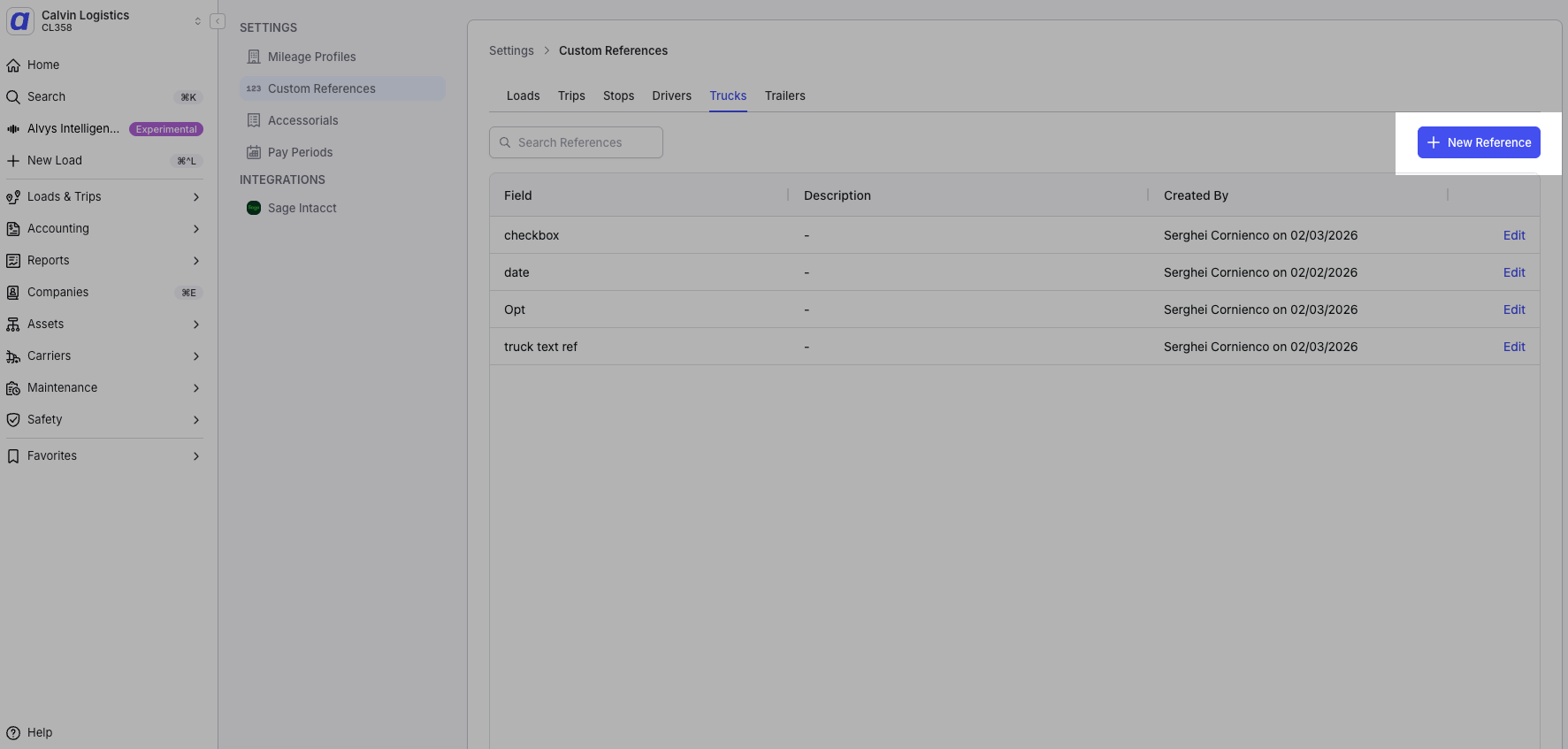
Task: Expand the Loads & Trips chevron
Action: pyautogui.click(x=196, y=197)
